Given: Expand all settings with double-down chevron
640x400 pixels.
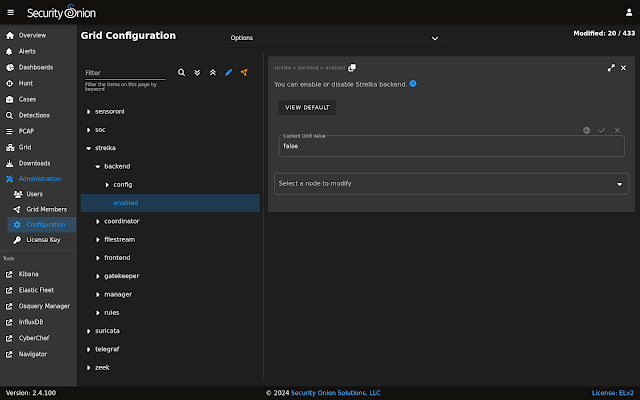Looking at the screenshot, I should click(197, 73).
